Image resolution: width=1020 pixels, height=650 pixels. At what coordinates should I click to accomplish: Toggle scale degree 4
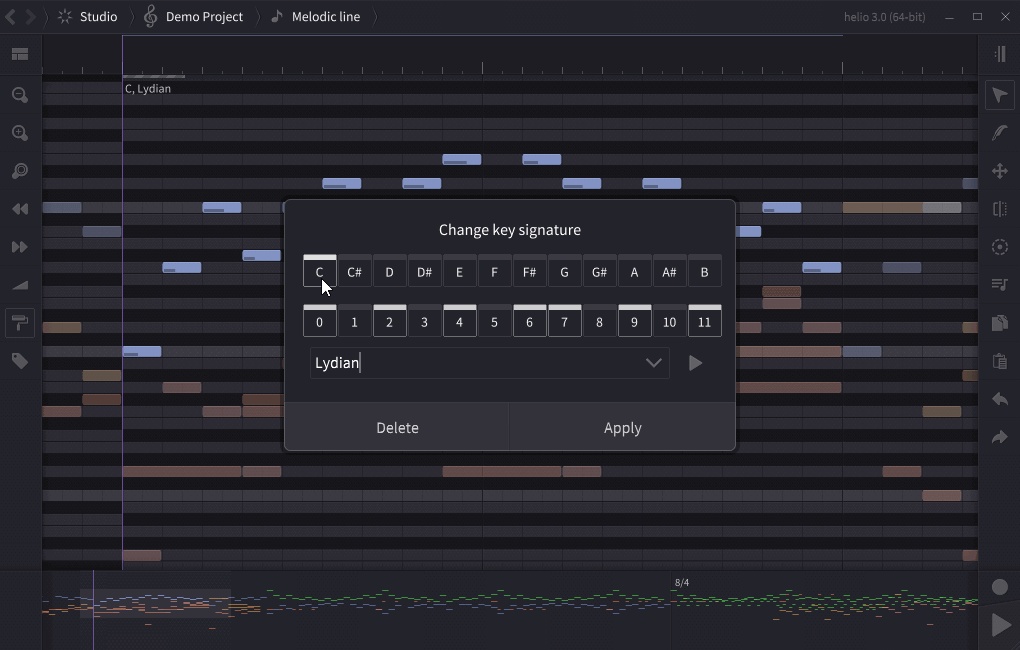tap(459, 321)
